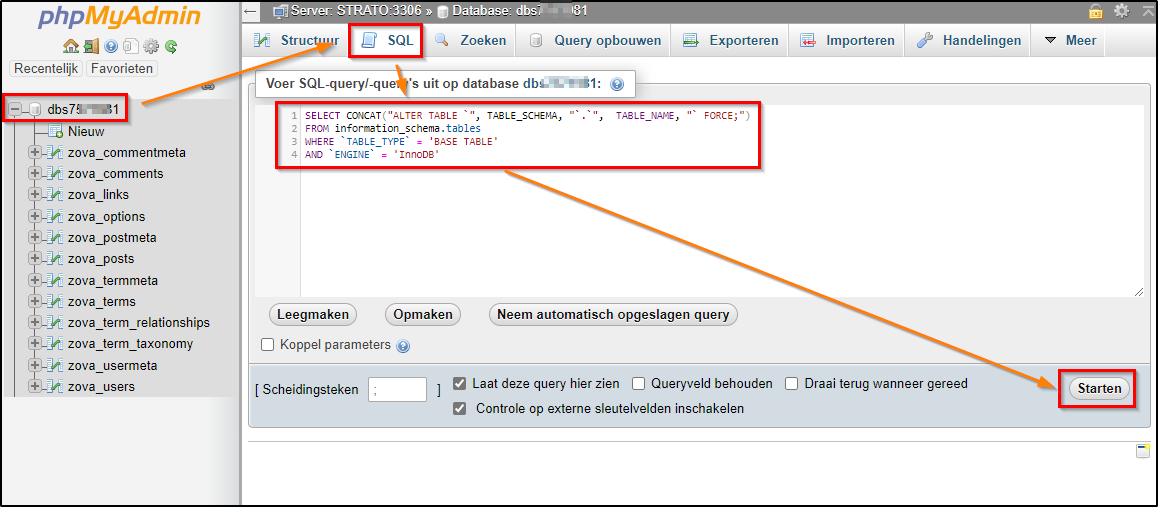Collapse the dbs75 database tree node
The width and height of the screenshot is (1158, 507).
click(15, 109)
